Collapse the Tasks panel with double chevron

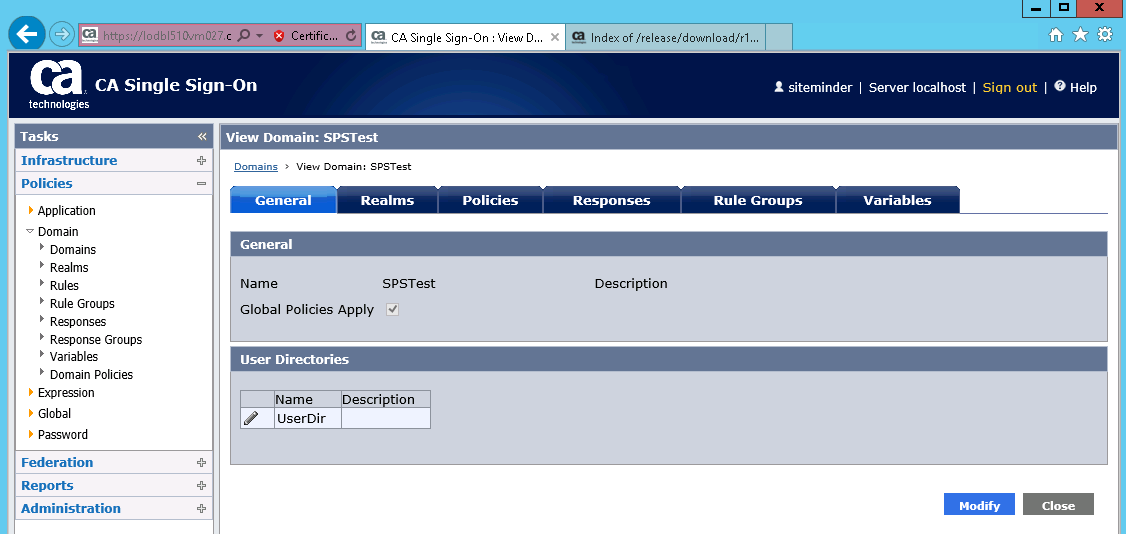click(x=202, y=136)
